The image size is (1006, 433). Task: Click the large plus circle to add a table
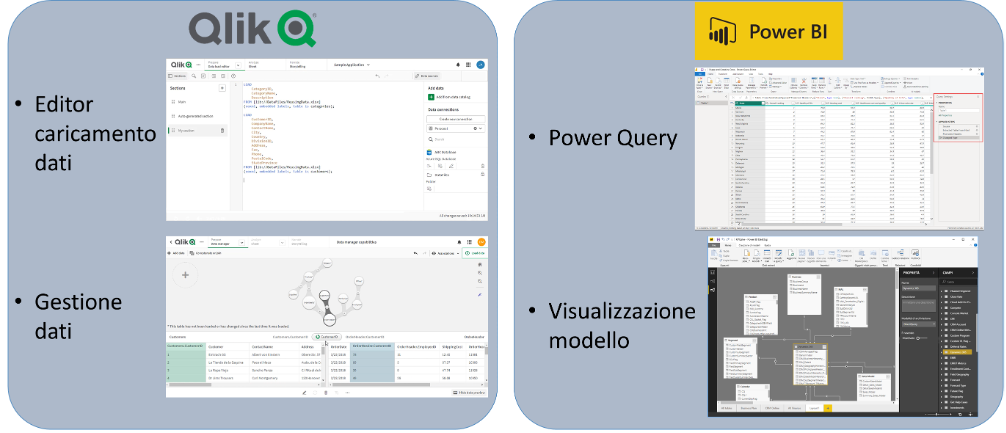coord(185,275)
